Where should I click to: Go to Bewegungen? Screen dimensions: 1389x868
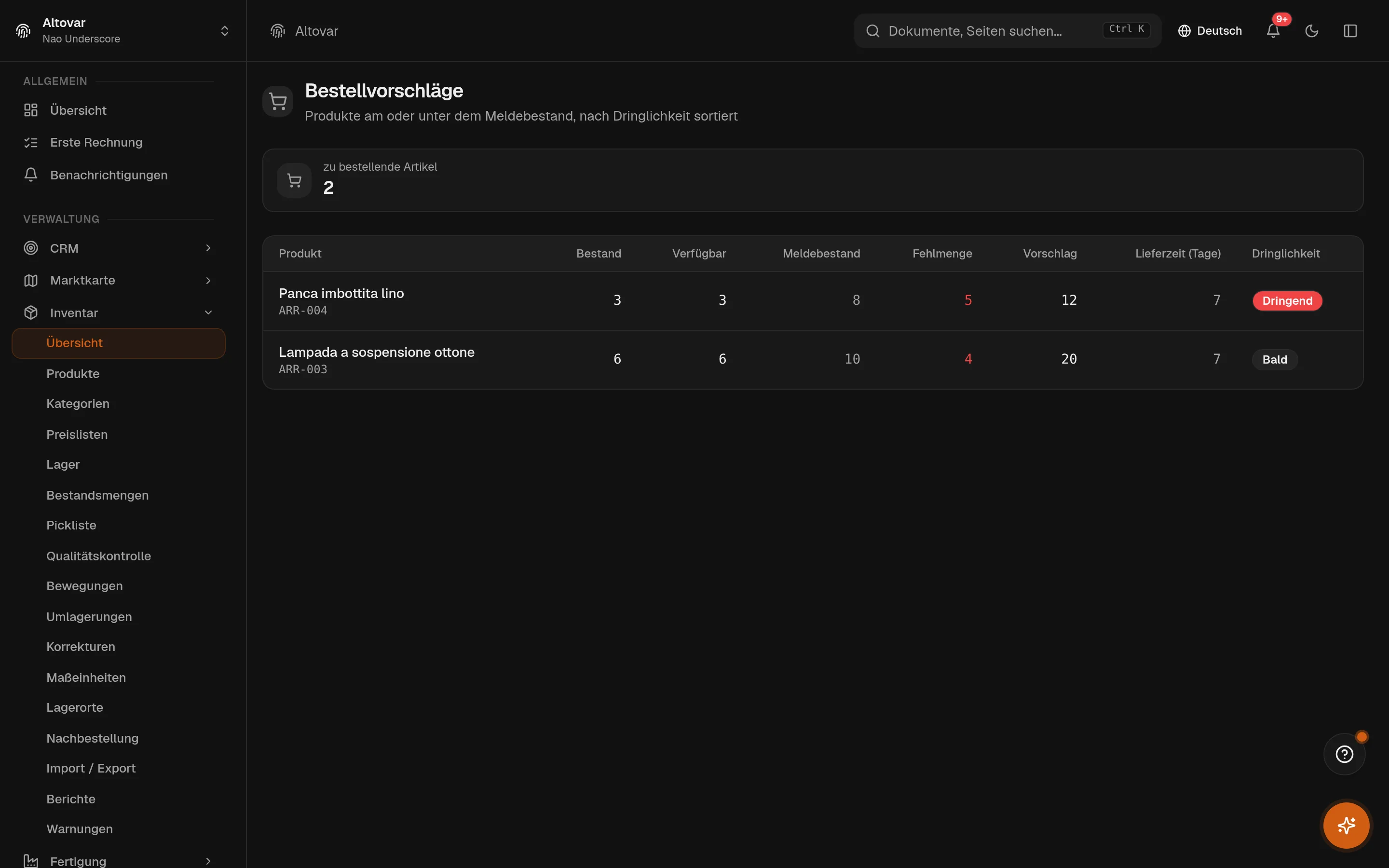point(84,586)
